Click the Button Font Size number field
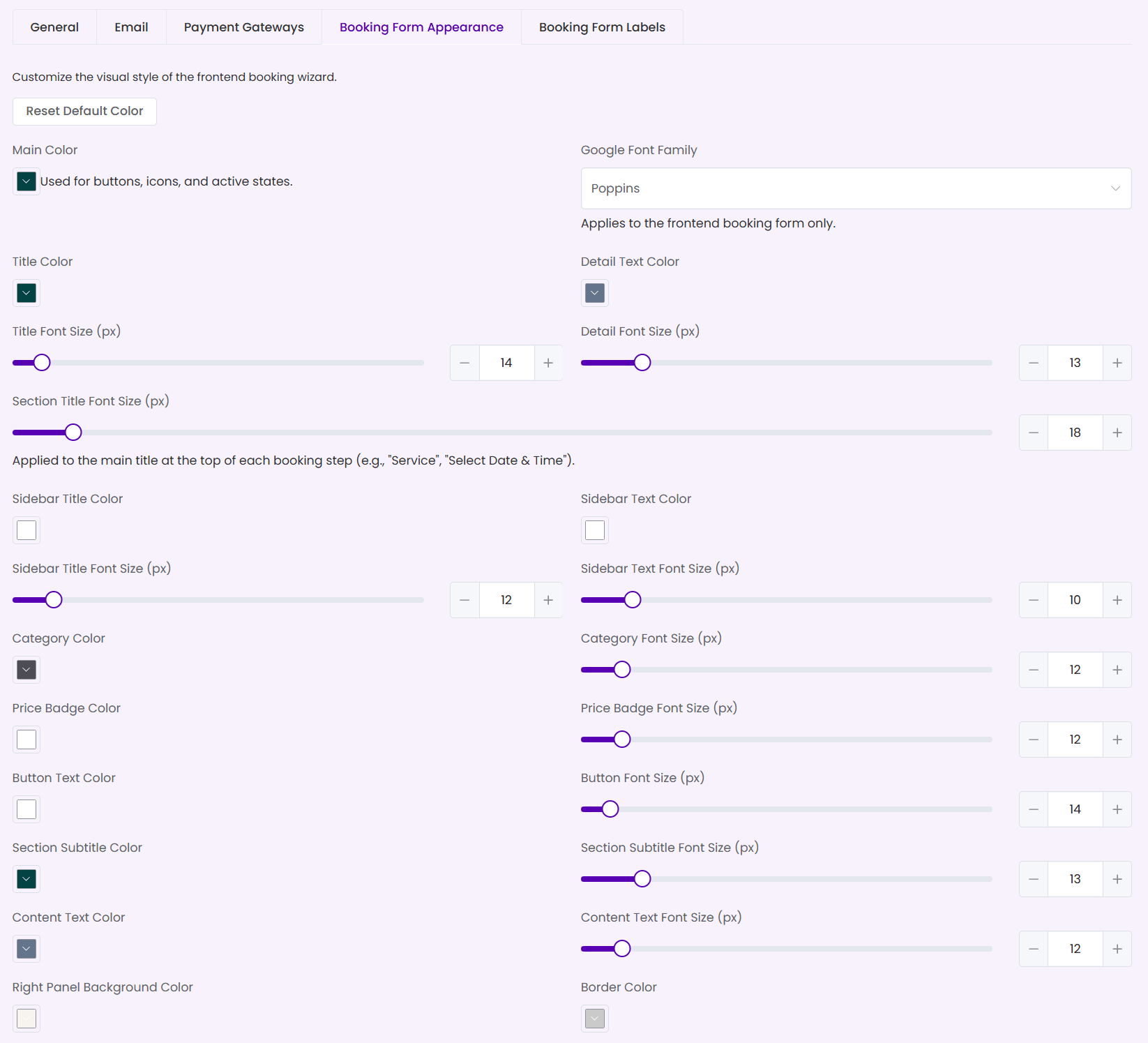 tap(1075, 809)
